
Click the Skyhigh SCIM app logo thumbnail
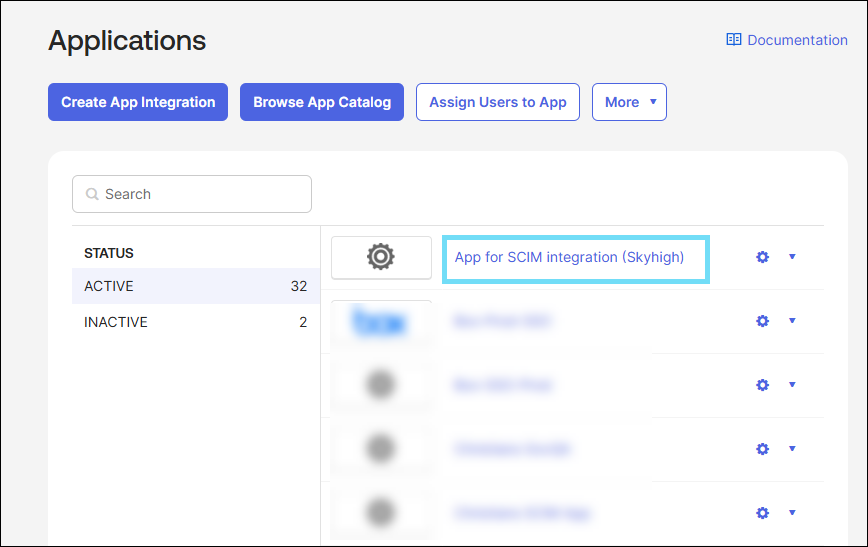tap(381, 257)
